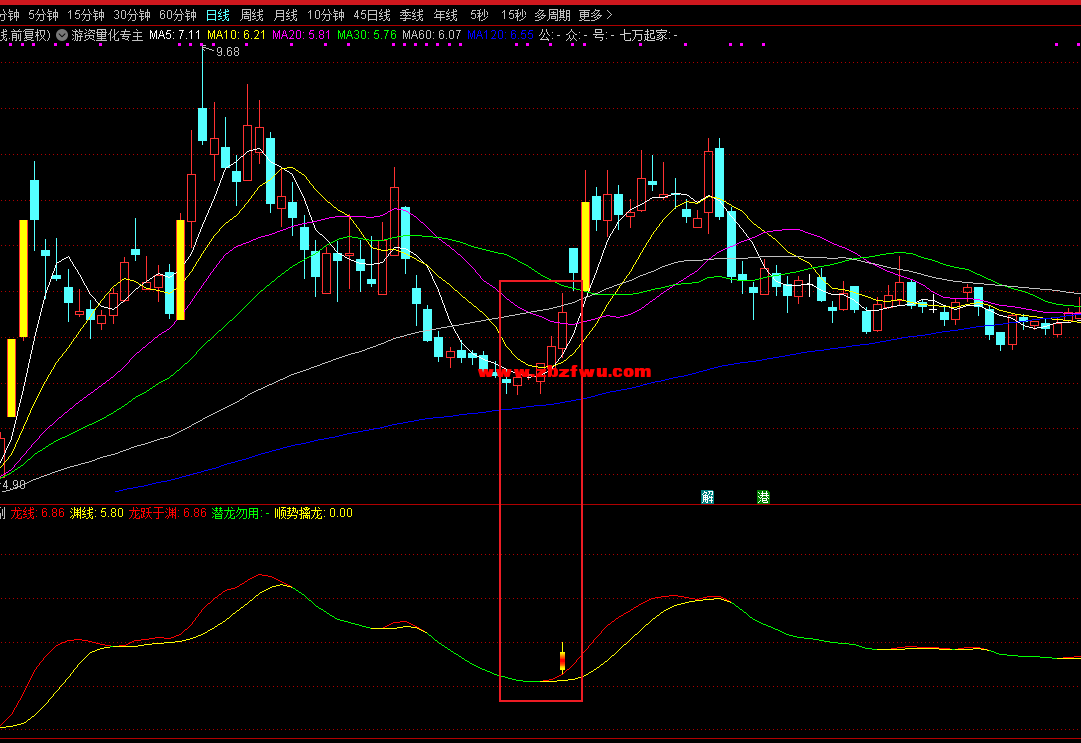Click the tall cyan candle at 9.68 peak
Image resolution: width=1081 pixels, height=743 pixels.
pyautogui.click(x=203, y=124)
